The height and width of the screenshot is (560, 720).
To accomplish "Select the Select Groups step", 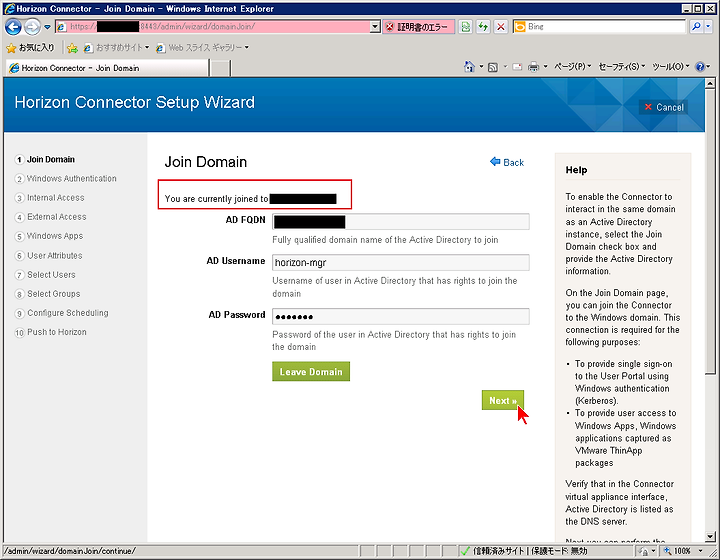I will (47, 294).
